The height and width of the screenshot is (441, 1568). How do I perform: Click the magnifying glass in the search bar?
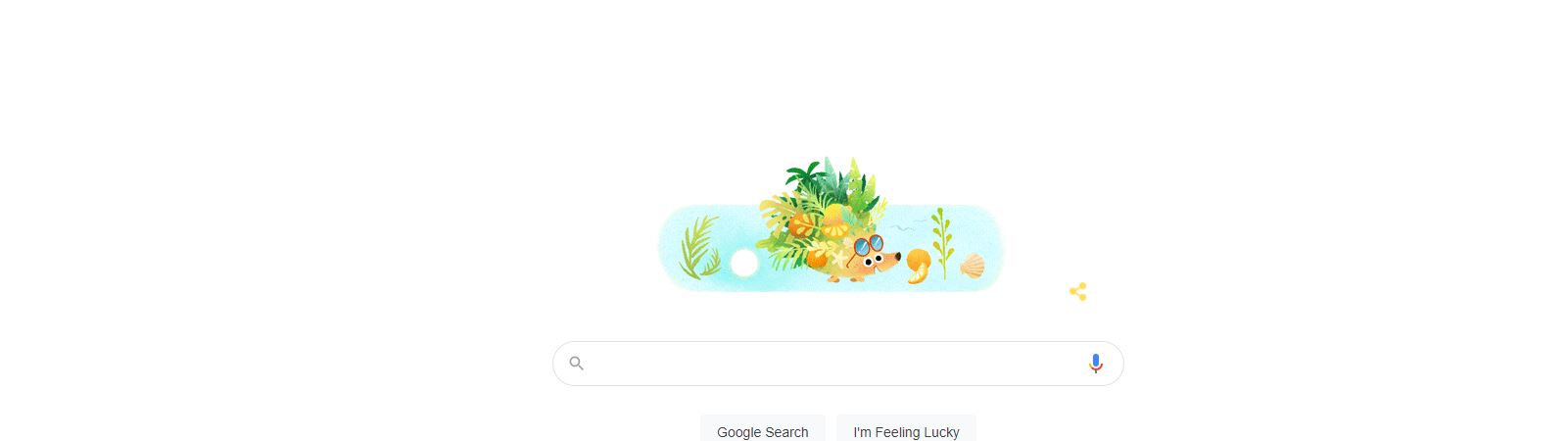[x=577, y=364]
